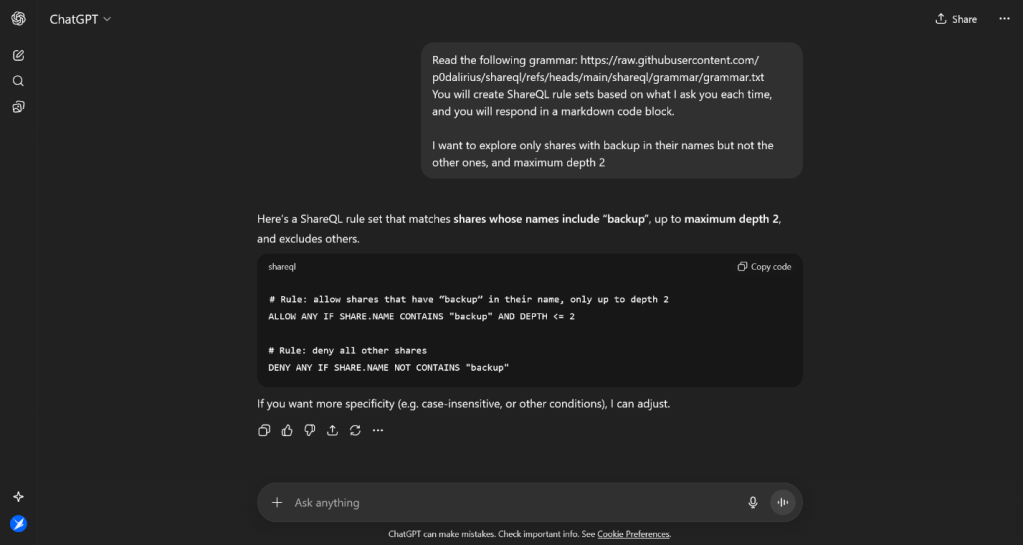Screen dimensions: 1023x545
Task: Give the response a thumbs up
Action: point(287,430)
